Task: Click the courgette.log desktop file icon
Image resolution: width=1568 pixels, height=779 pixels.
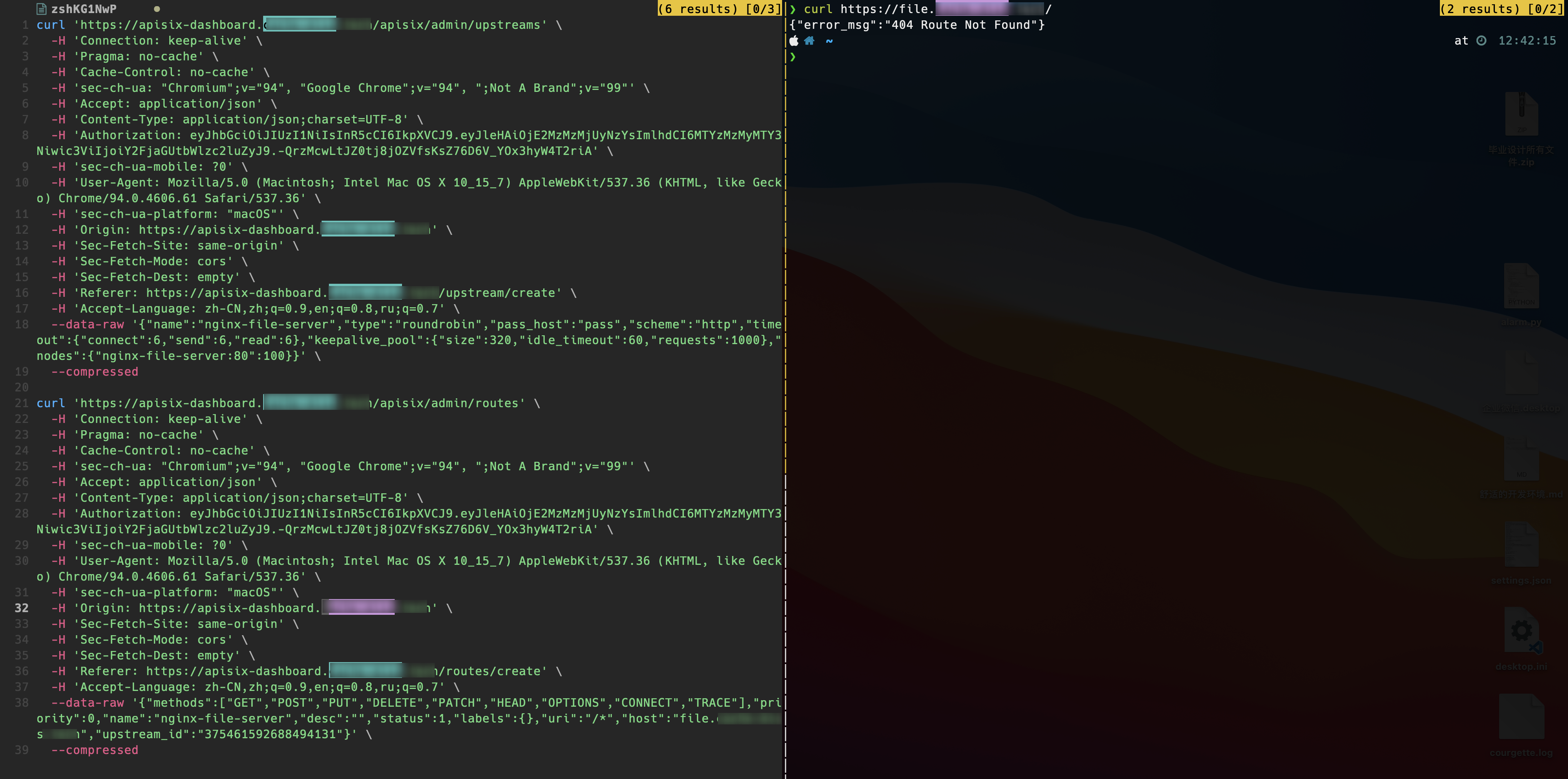Action: click(x=1521, y=717)
